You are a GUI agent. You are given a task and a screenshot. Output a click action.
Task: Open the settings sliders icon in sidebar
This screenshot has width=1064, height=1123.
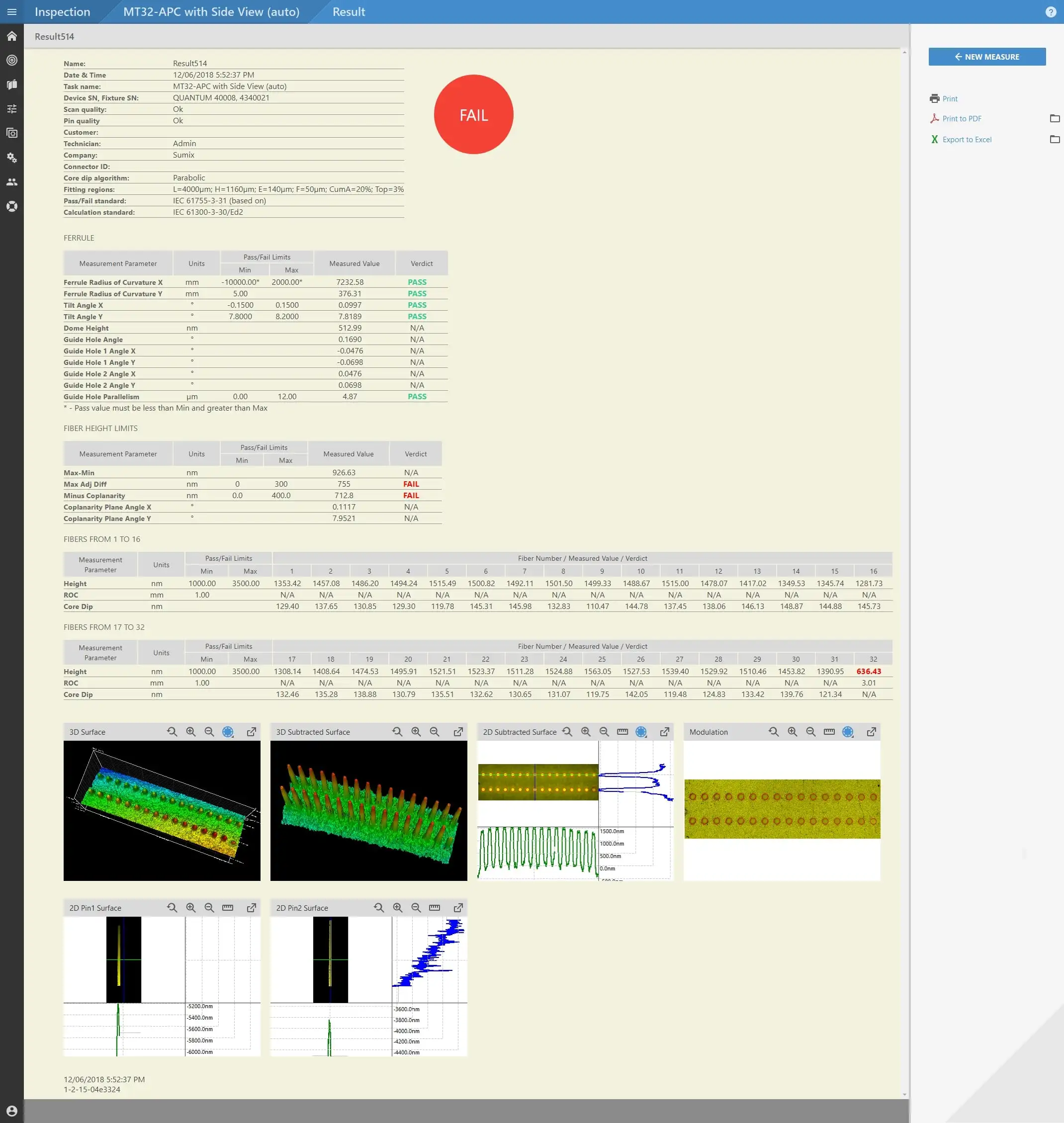[12, 108]
